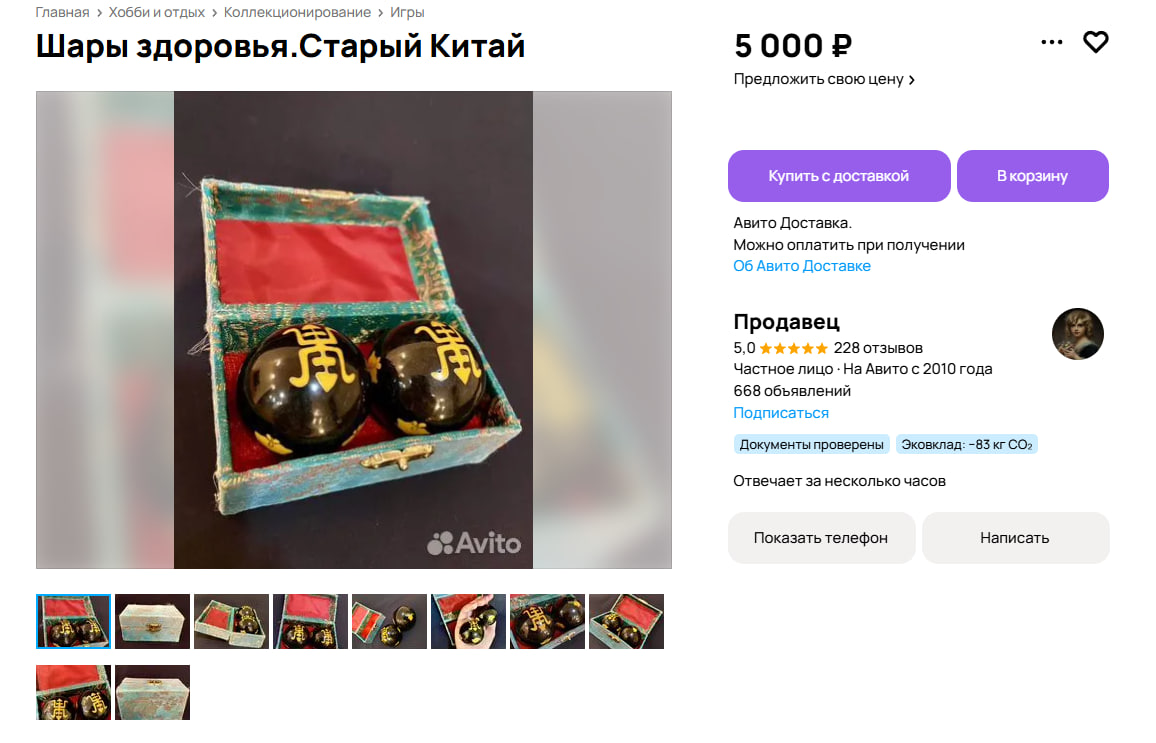This screenshot has width=1156, height=743.
Task: Open the main product photo
Action: 353,329
